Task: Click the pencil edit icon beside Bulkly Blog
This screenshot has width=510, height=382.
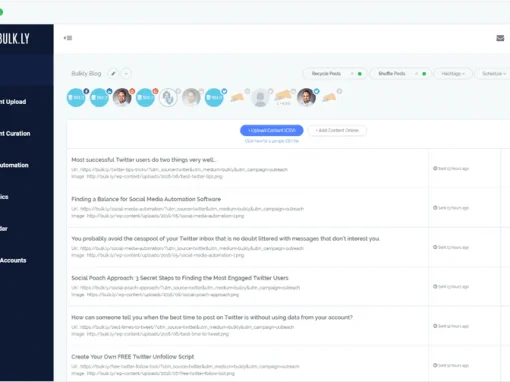Action: coord(113,74)
